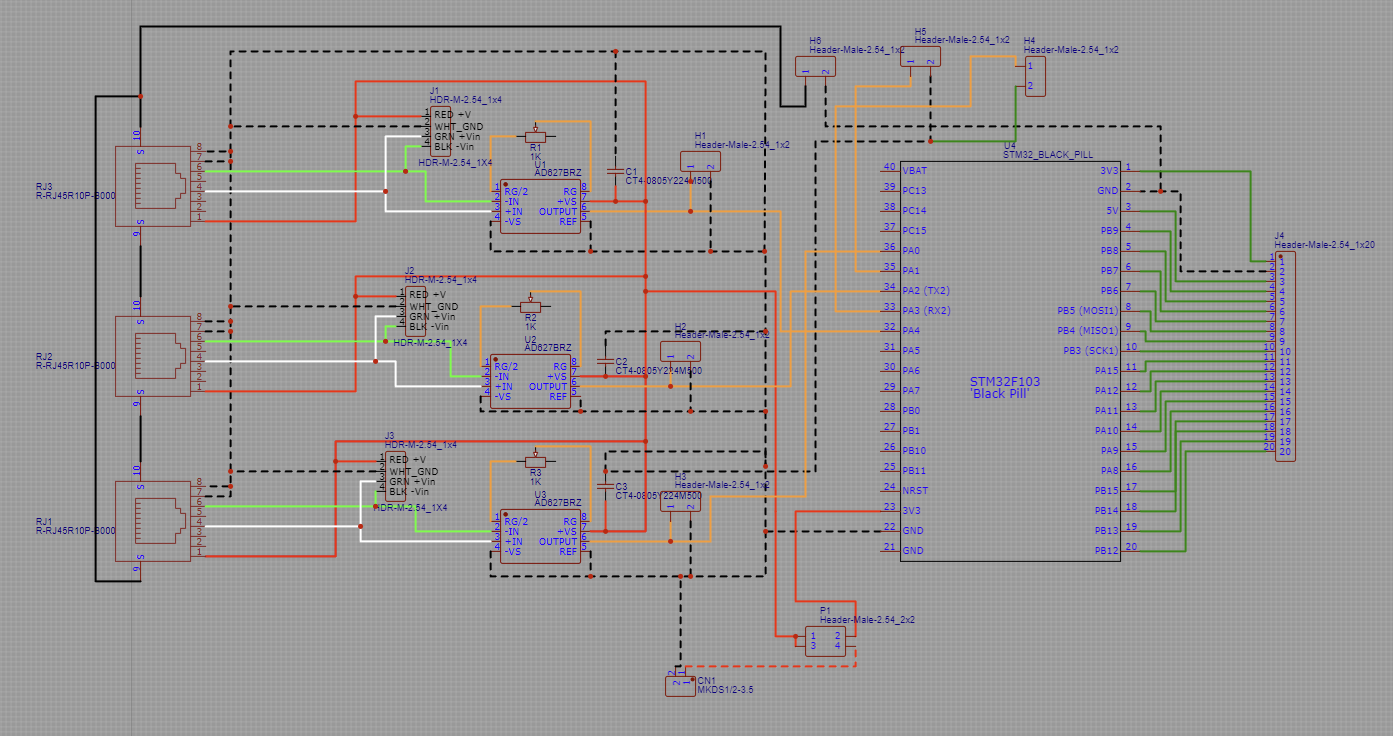Click the R2 1K resistor symbol
Screen dimensions: 1393x736
(531, 306)
